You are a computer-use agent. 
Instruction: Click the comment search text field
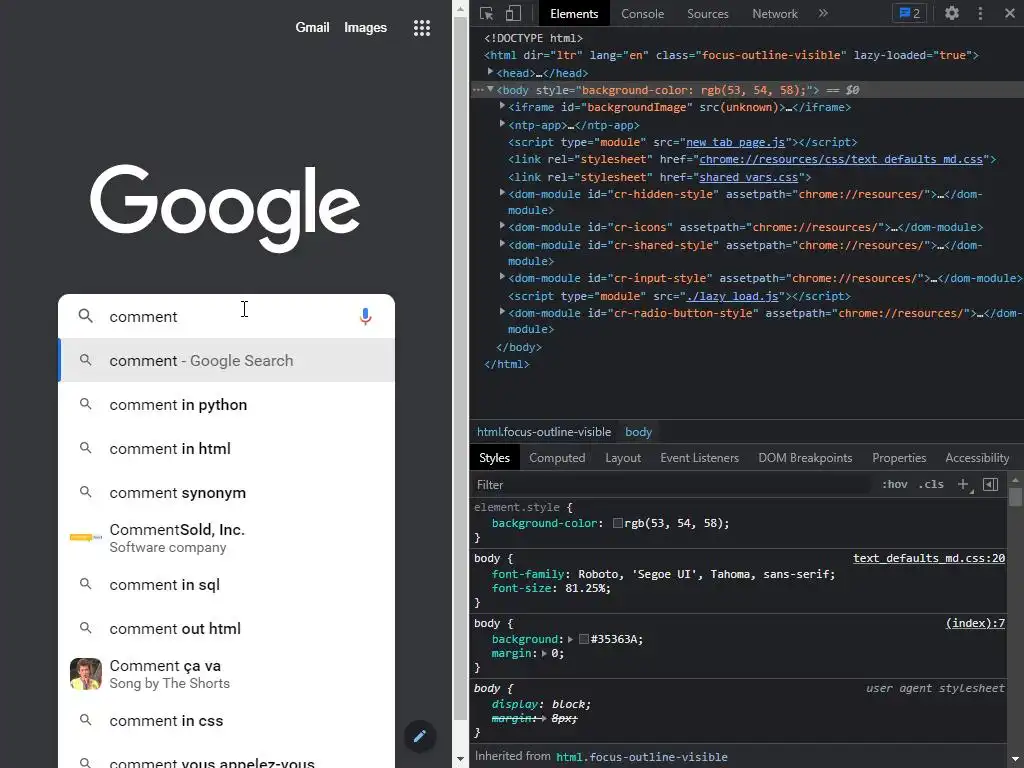click(225, 316)
